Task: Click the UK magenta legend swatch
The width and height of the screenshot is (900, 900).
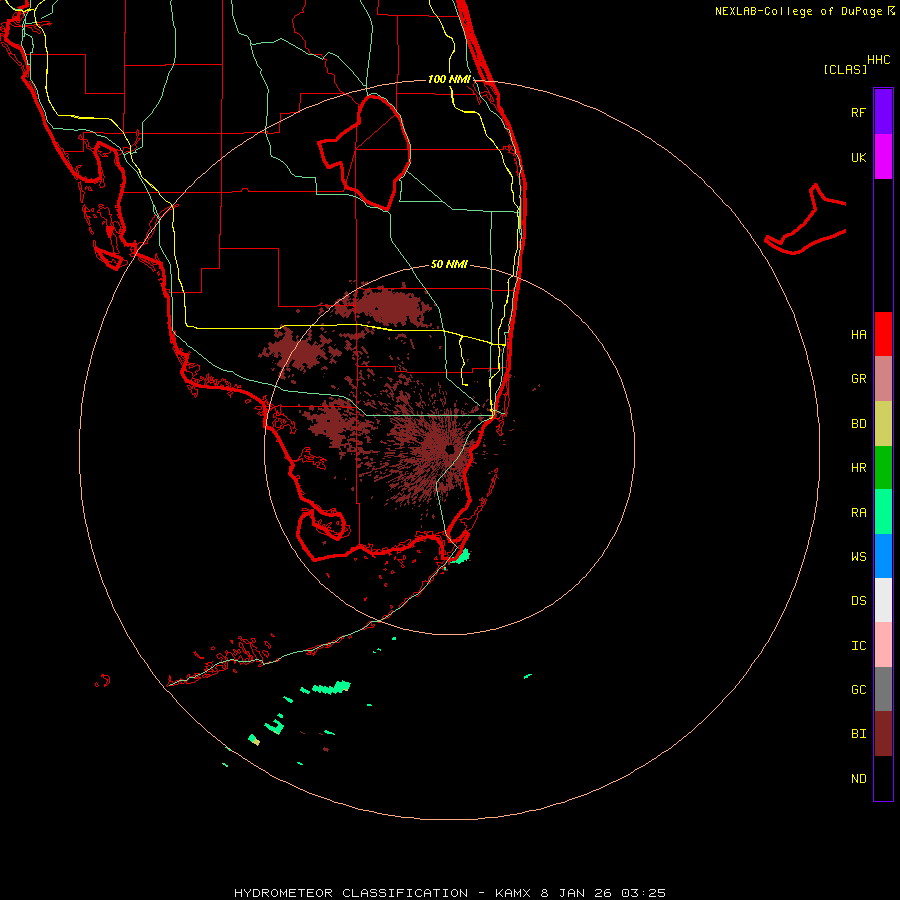Action: [883, 157]
